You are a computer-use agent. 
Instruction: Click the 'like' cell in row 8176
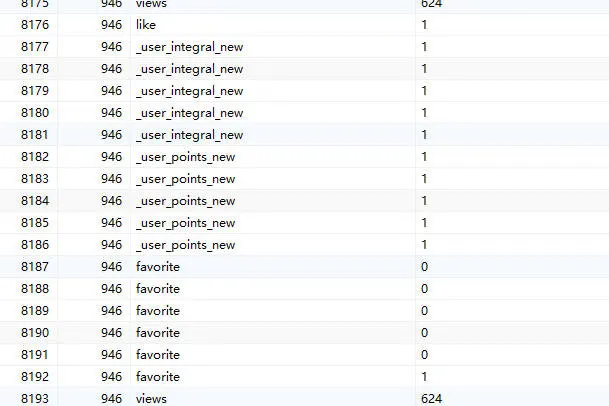tap(146, 25)
